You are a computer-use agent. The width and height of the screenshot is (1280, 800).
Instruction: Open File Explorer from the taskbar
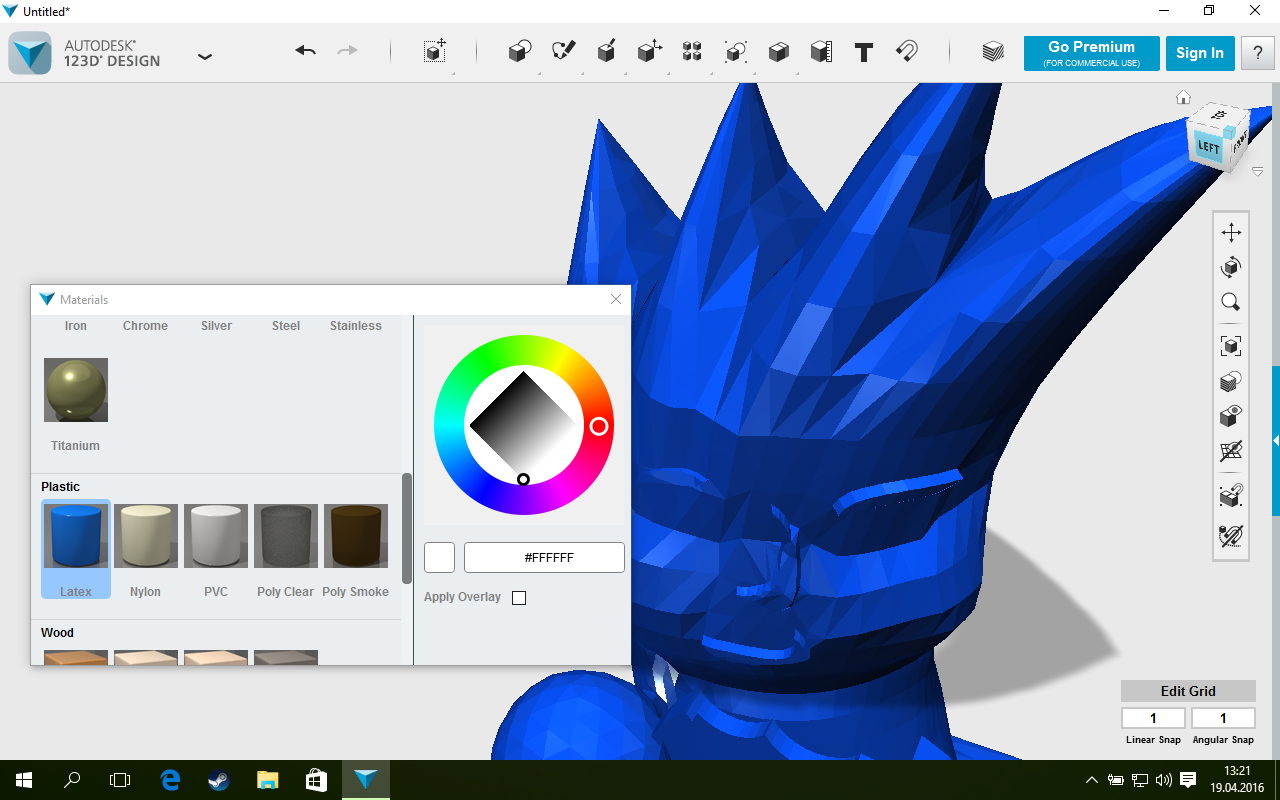point(267,779)
